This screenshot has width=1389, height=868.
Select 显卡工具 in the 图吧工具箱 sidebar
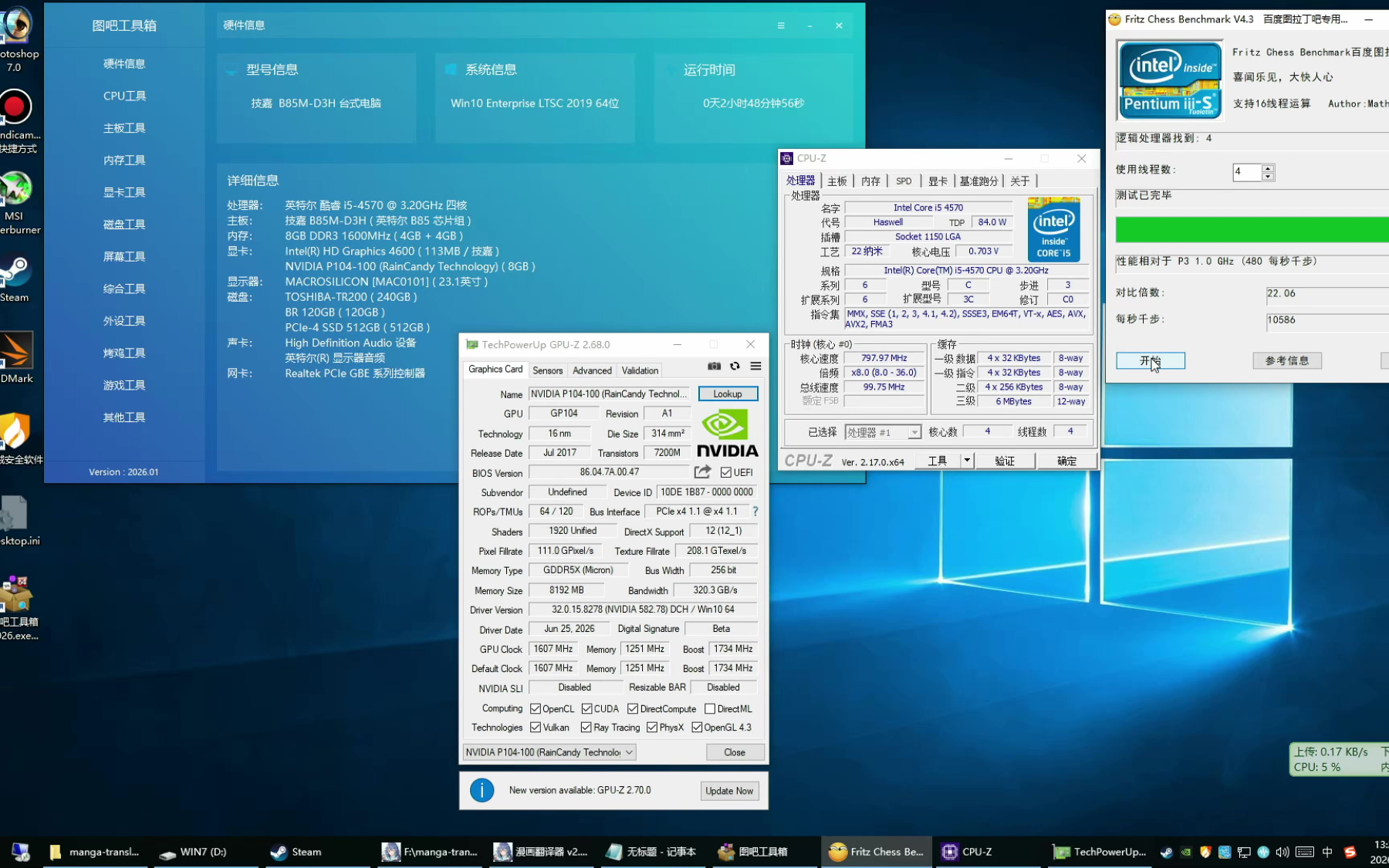click(x=124, y=192)
